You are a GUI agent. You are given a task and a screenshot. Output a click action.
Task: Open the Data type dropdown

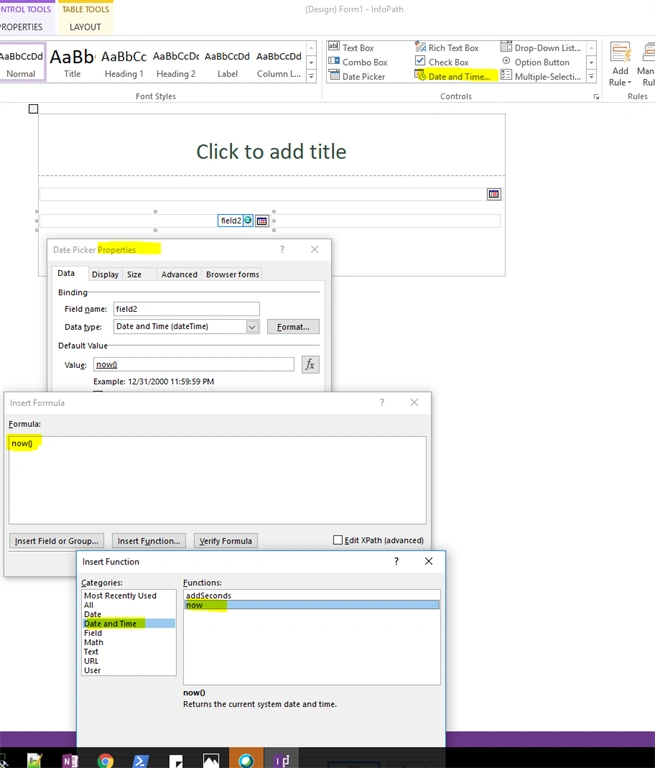coord(252,327)
